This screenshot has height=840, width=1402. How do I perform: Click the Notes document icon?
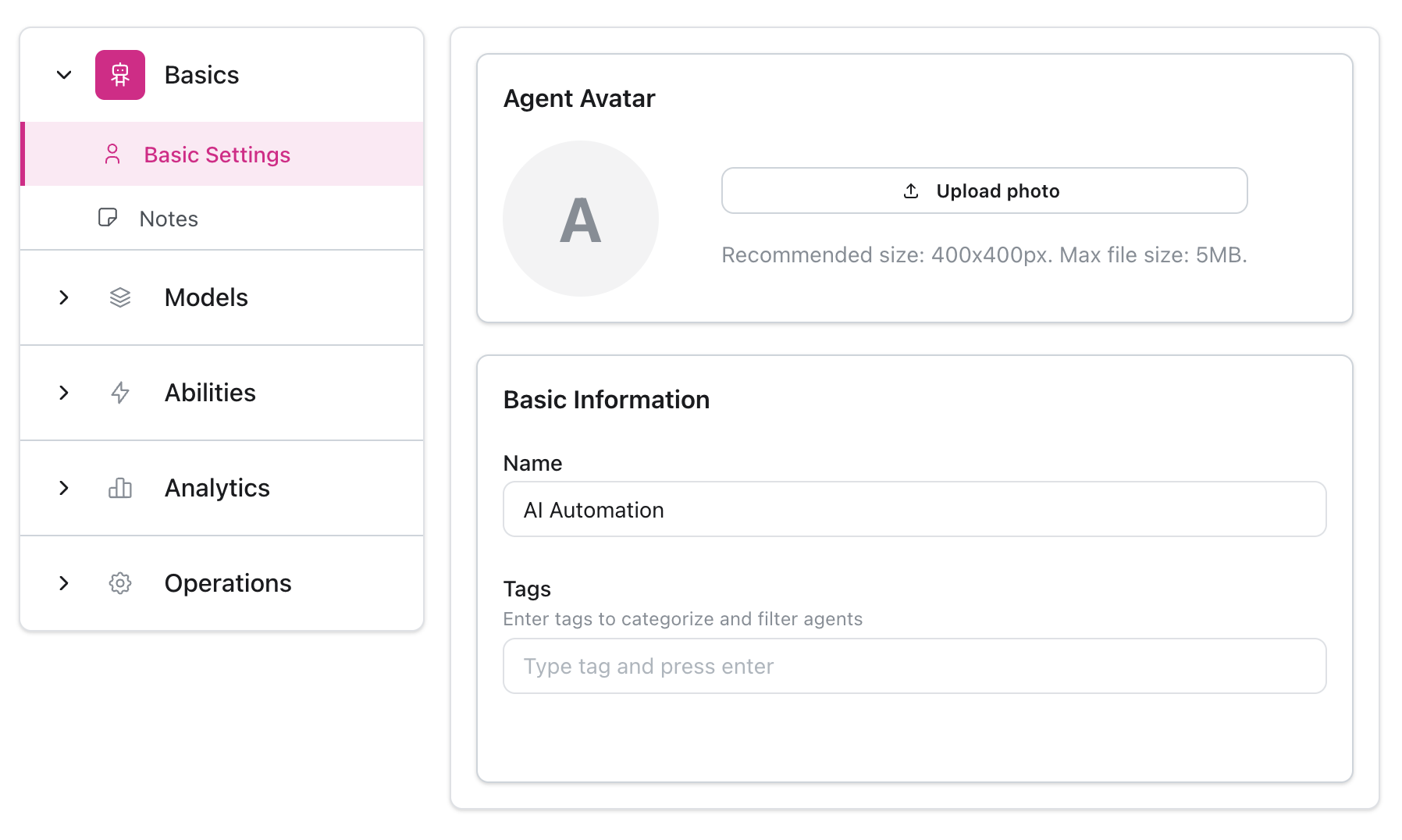(108, 219)
